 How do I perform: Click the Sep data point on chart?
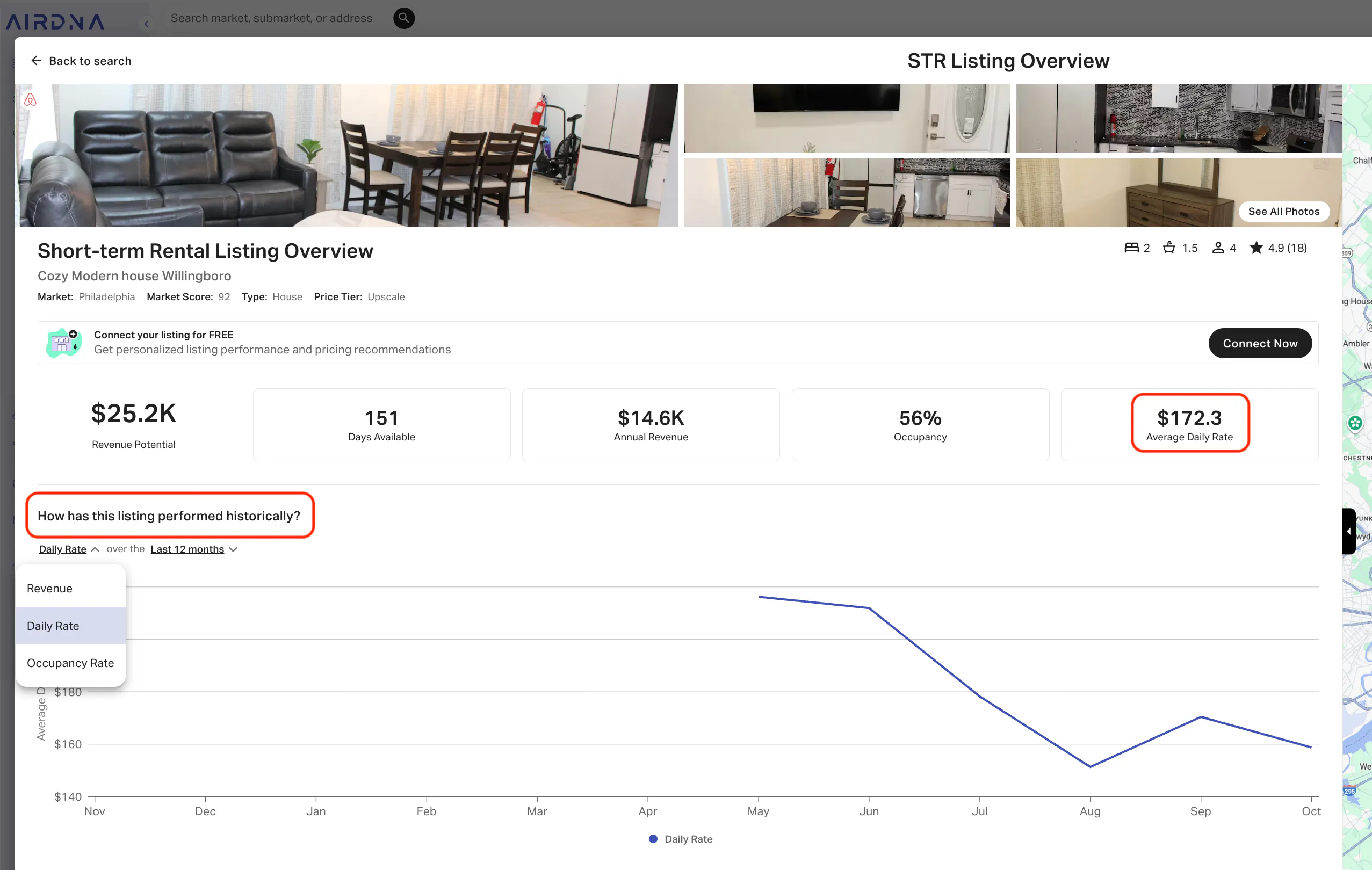[1201, 717]
